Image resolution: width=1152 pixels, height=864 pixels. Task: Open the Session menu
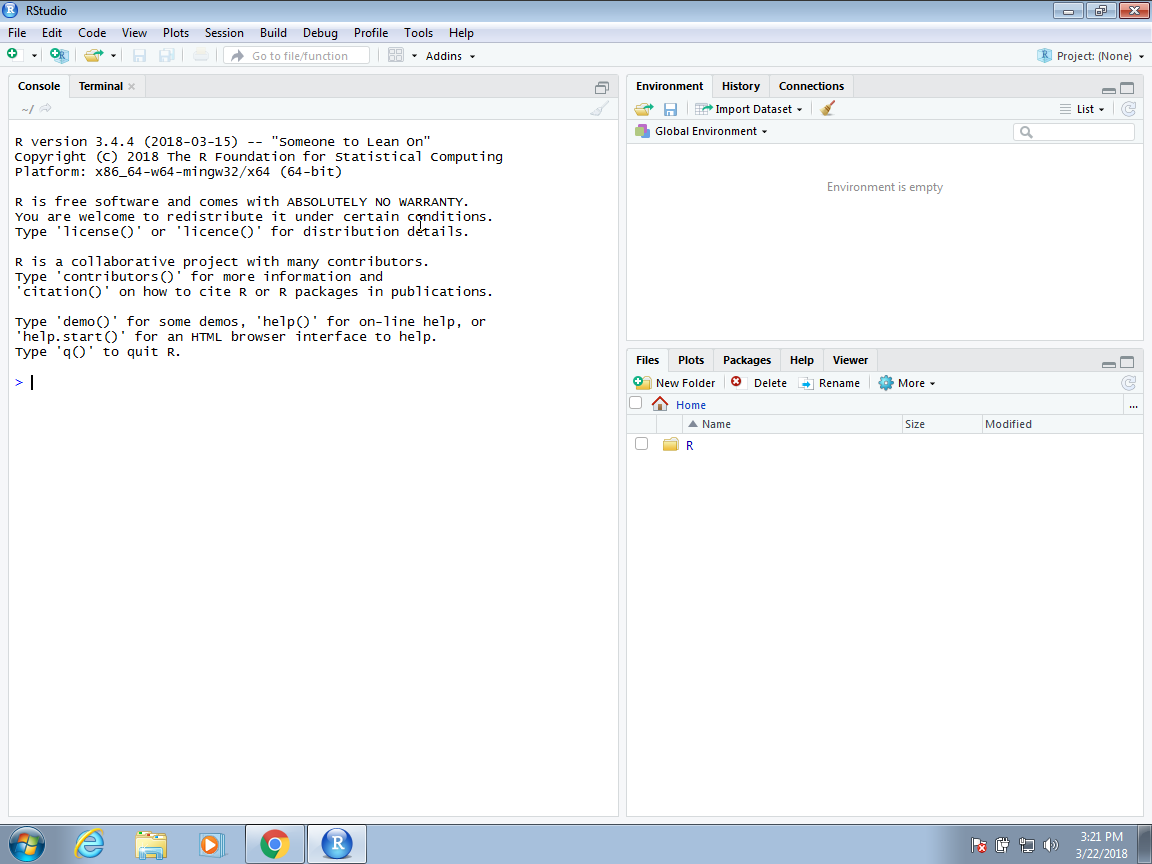coord(224,33)
